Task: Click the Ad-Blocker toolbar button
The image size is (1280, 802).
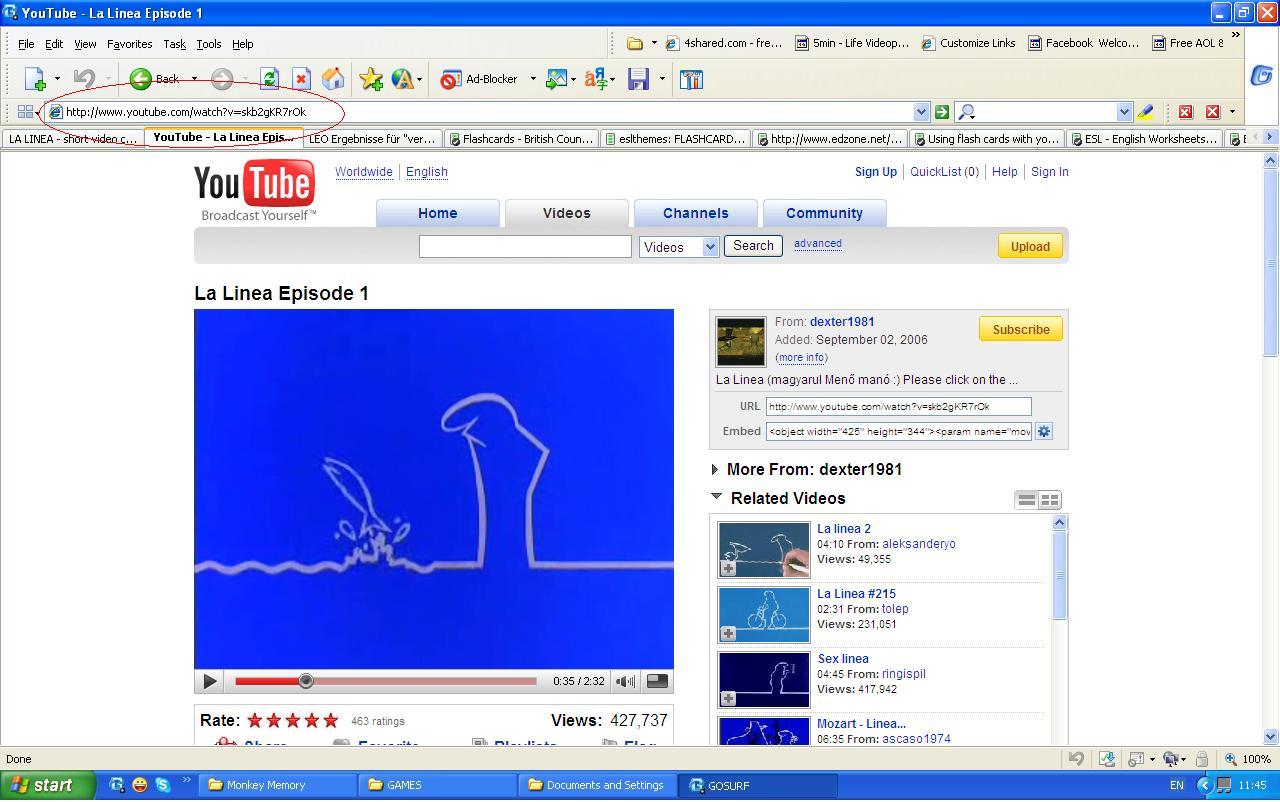Action: coord(480,79)
